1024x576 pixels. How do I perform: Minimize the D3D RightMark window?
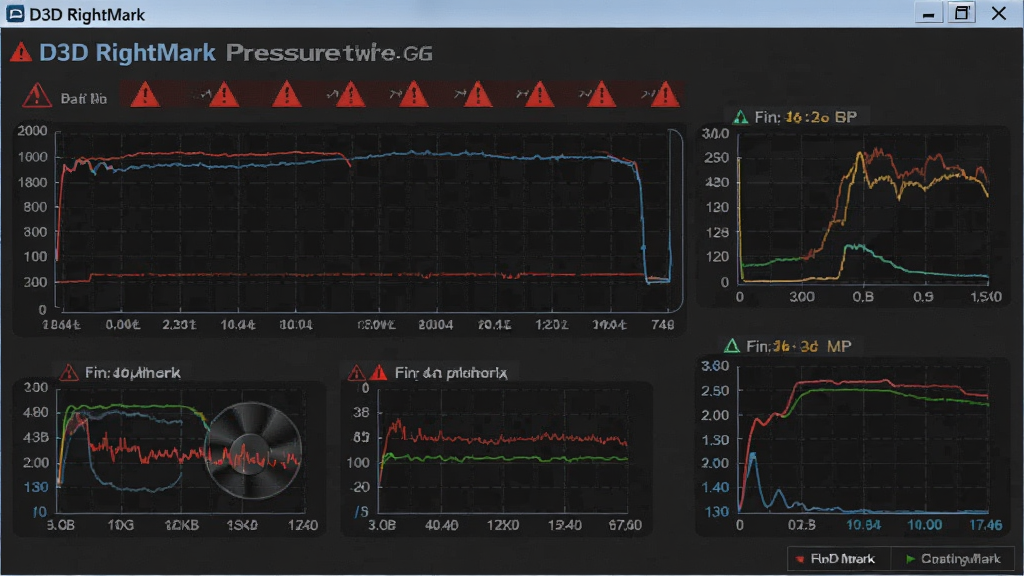coord(929,13)
